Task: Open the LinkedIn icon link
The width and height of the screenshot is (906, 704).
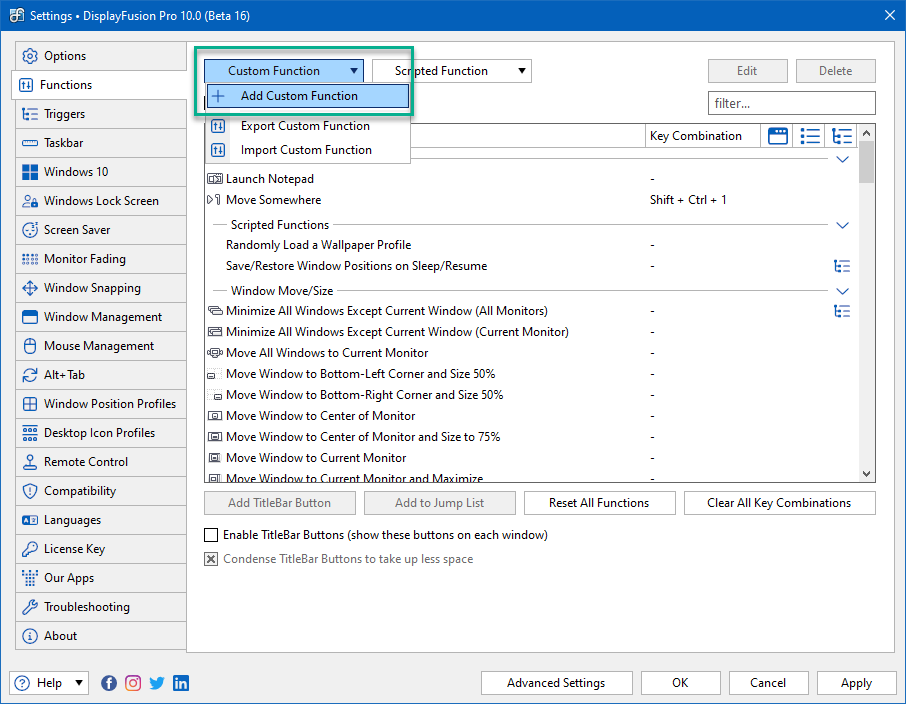Action: (x=181, y=683)
